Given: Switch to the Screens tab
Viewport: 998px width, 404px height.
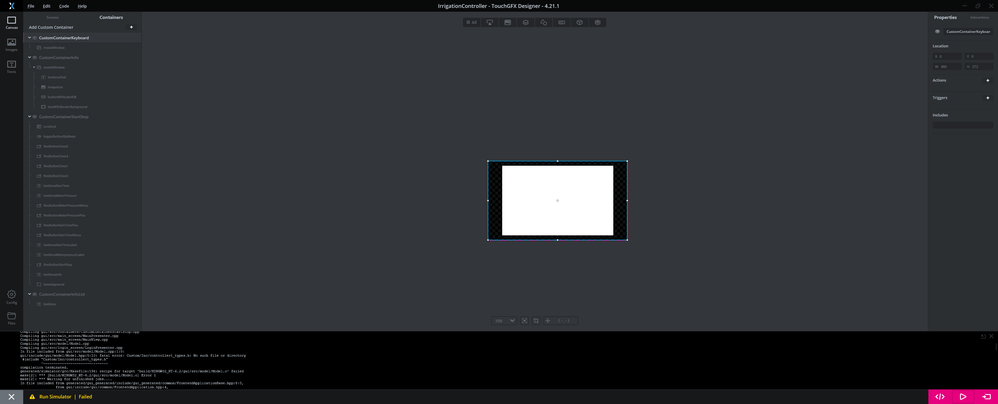Looking at the screenshot, I should [x=53, y=17].
